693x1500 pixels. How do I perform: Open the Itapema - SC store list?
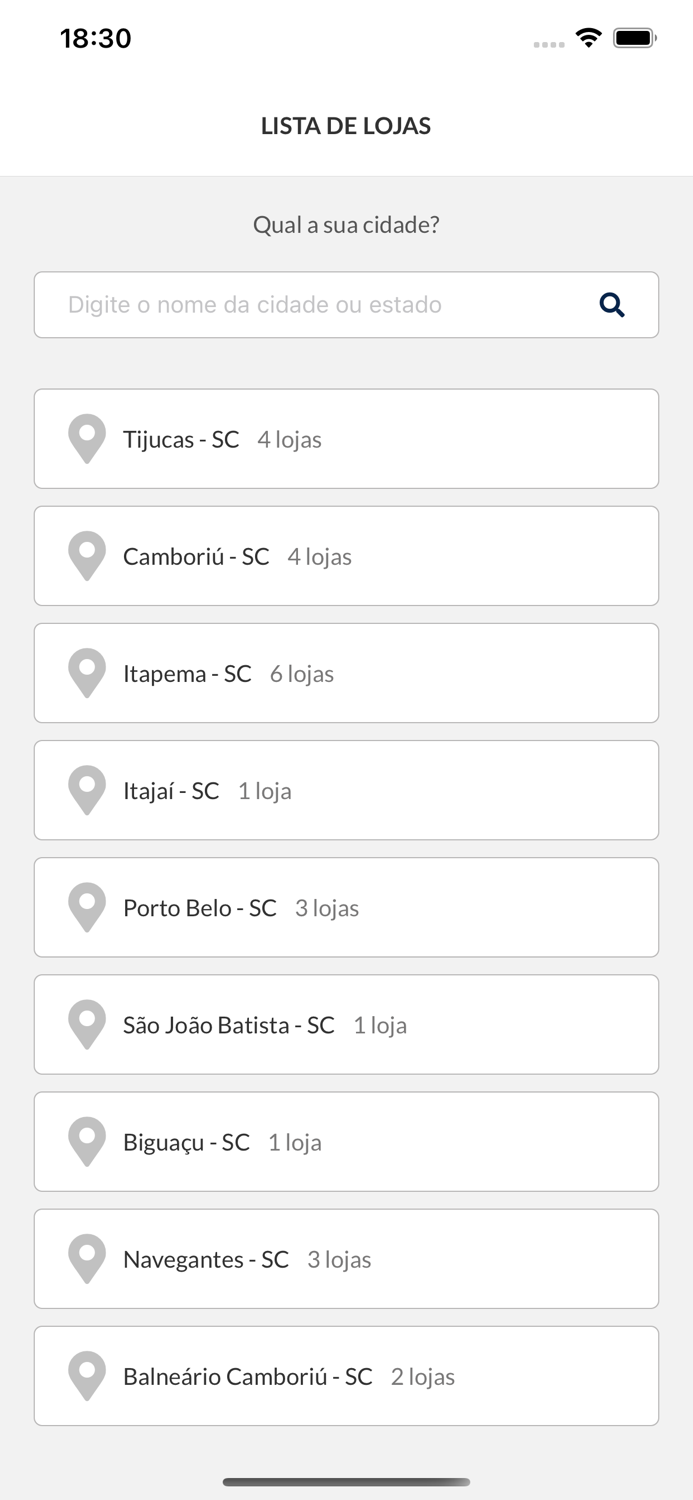click(x=346, y=672)
